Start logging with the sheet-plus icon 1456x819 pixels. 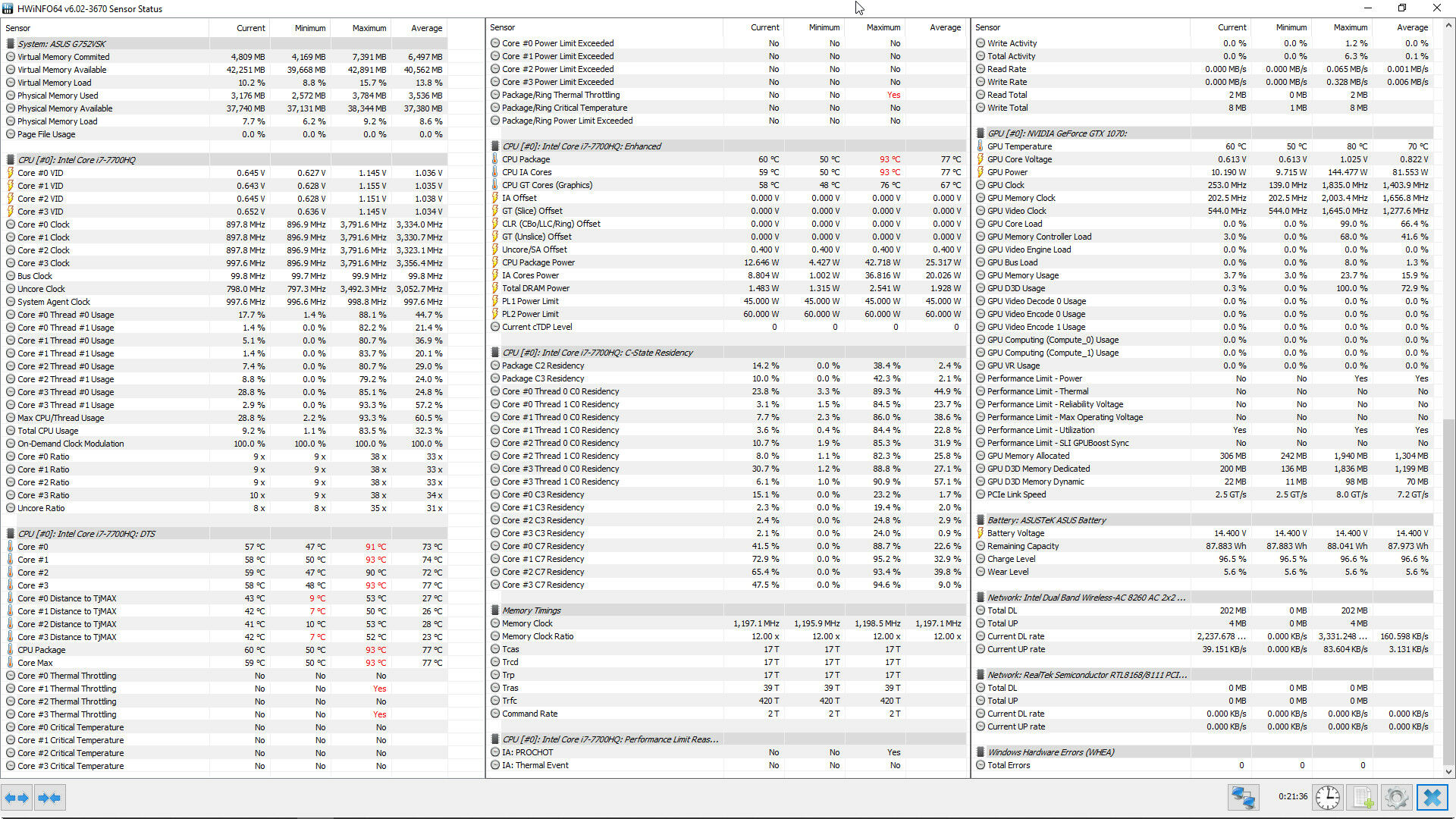(1363, 797)
